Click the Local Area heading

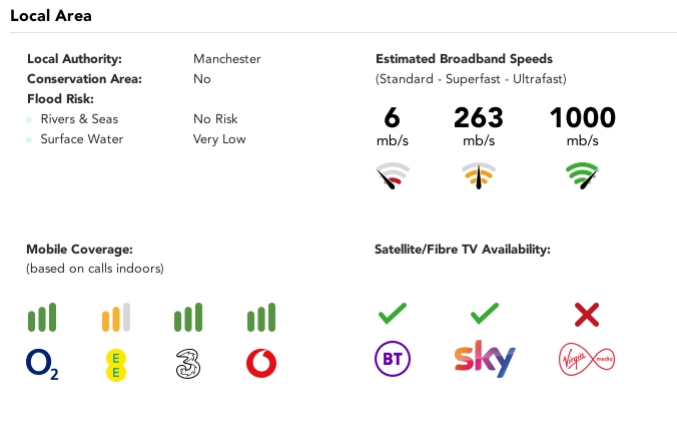pyautogui.click(x=52, y=16)
